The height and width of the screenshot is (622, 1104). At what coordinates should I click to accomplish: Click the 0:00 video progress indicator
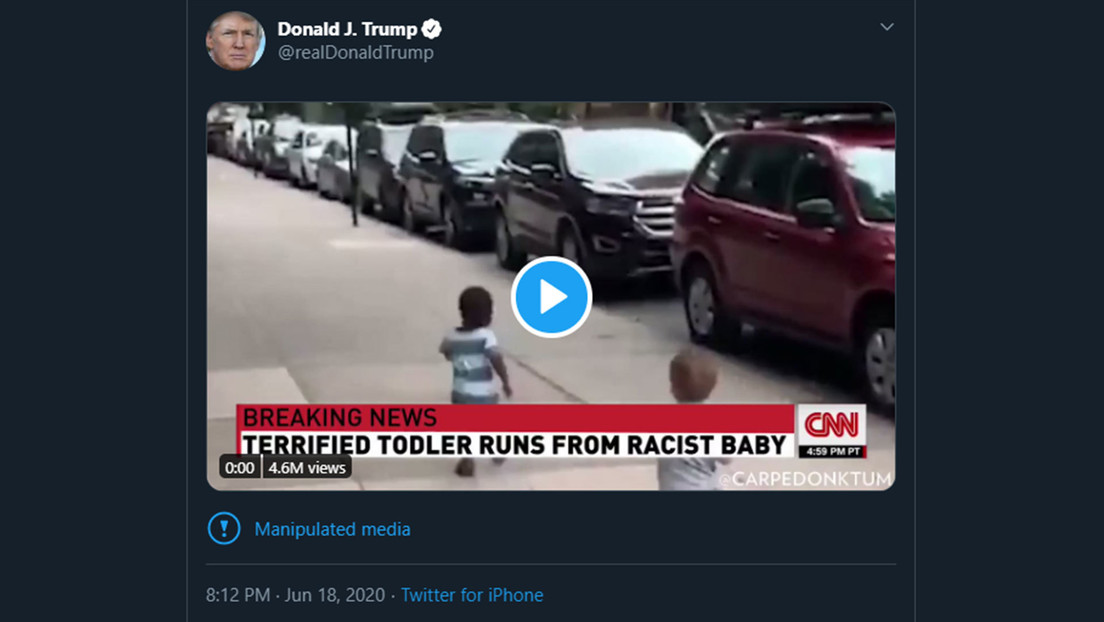(x=238, y=466)
